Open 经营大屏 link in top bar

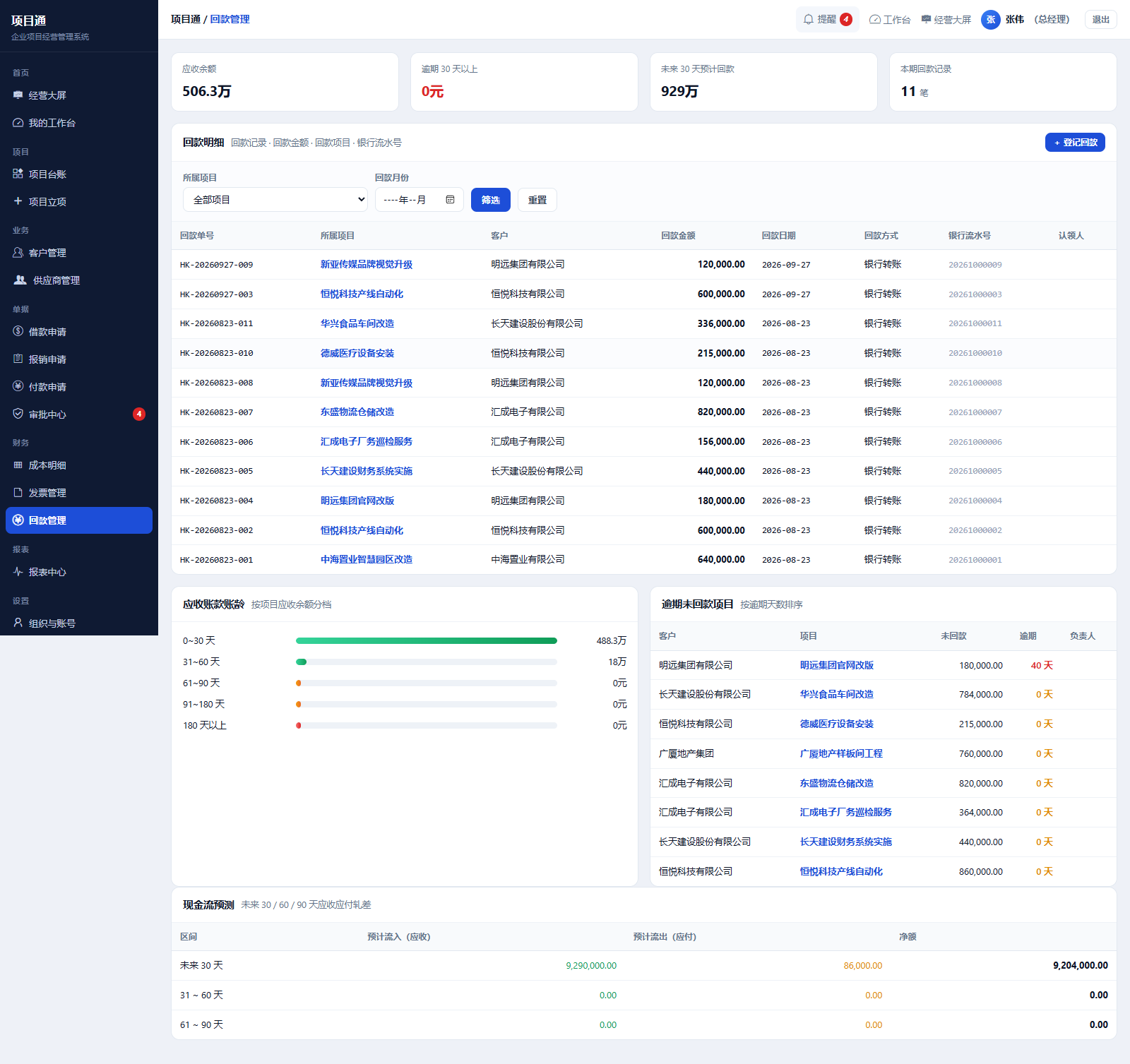coord(946,20)
